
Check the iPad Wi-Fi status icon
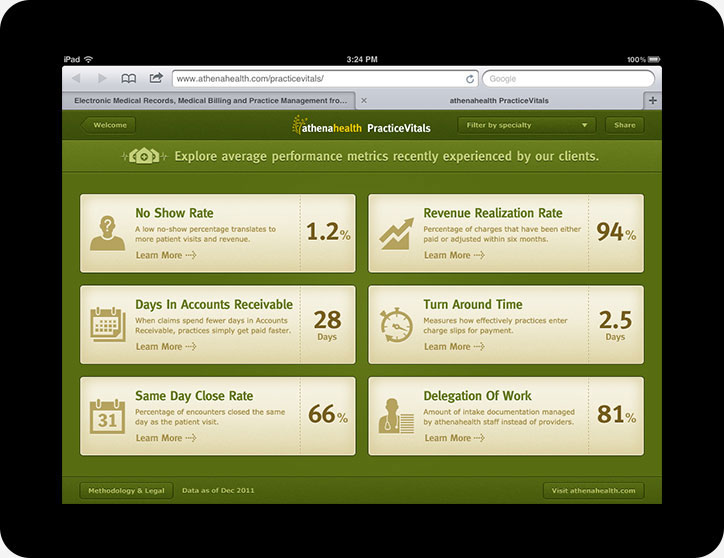coord(89,59)
